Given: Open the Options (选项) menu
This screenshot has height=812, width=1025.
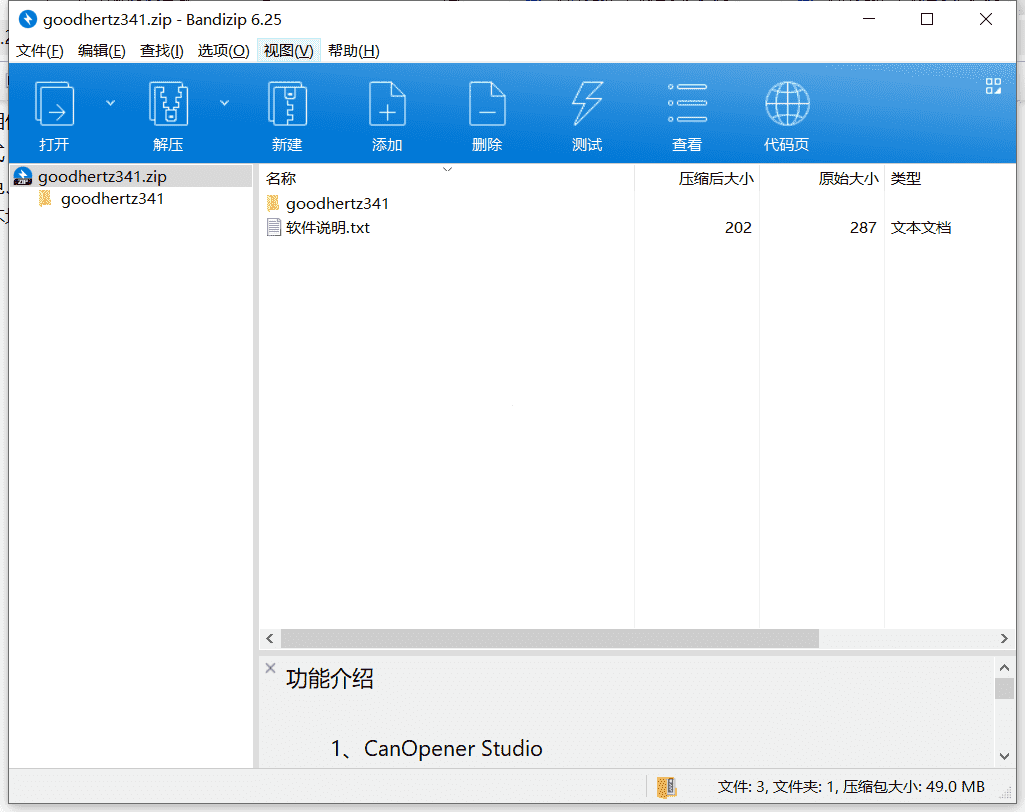Looking at the screenshot, I should pos(223,51).
